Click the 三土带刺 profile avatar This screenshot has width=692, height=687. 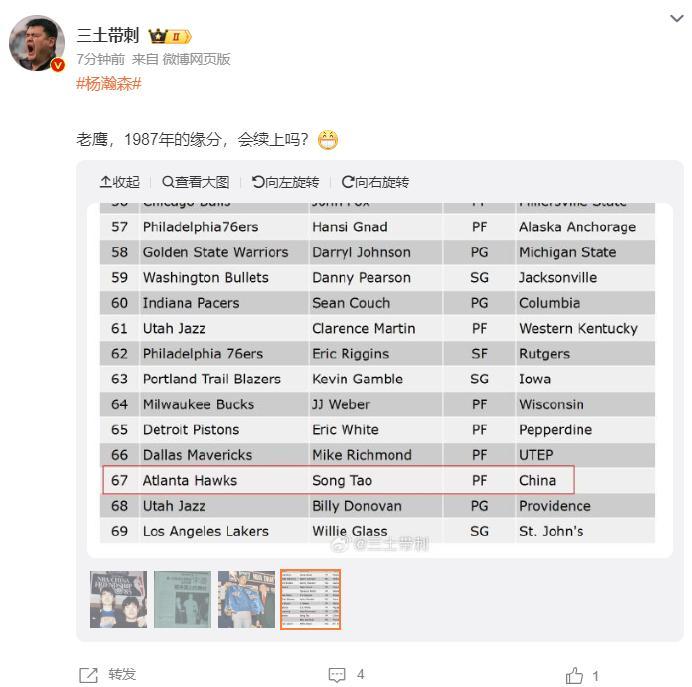click(37, 45)
